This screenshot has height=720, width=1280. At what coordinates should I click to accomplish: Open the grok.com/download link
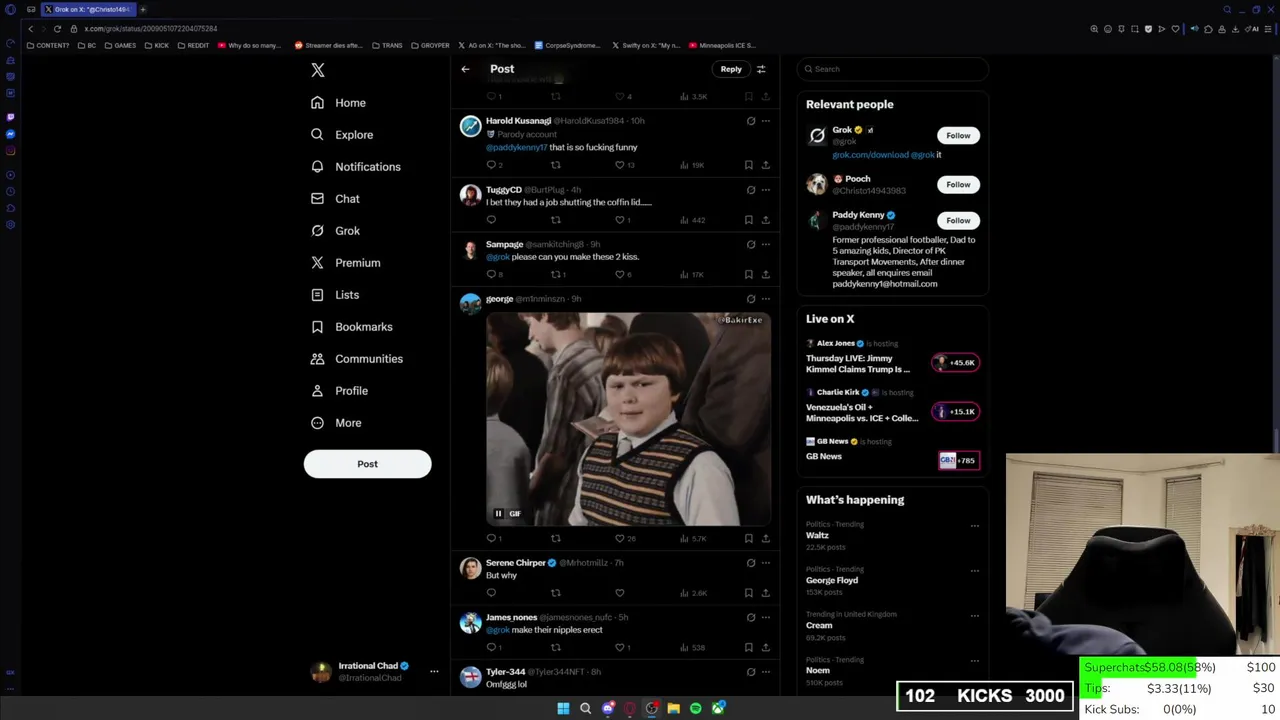pyautogui.click(x=870, y=155)
